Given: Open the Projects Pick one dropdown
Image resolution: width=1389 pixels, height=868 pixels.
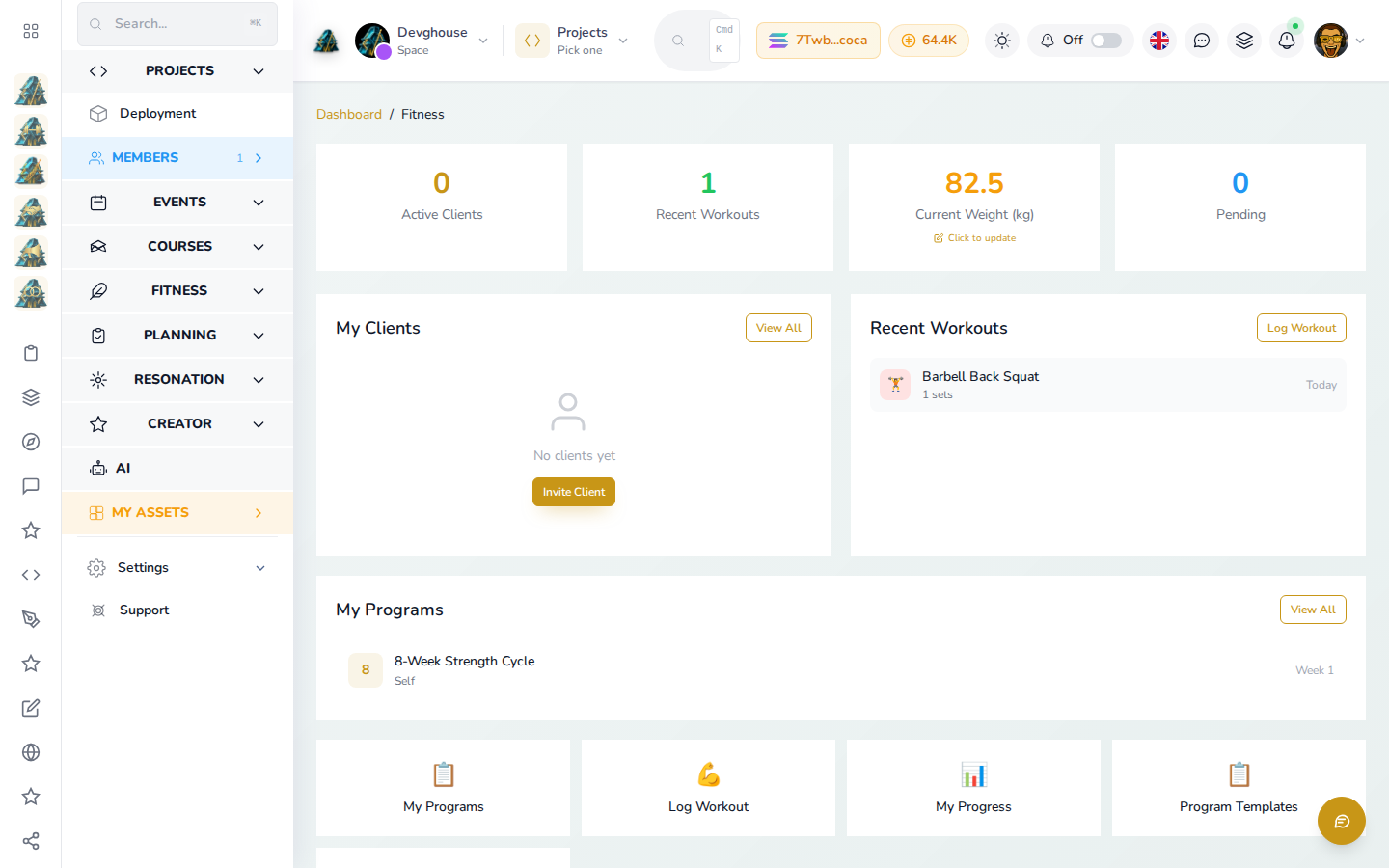Looking at the screenshot, I should tap(573, 41).
